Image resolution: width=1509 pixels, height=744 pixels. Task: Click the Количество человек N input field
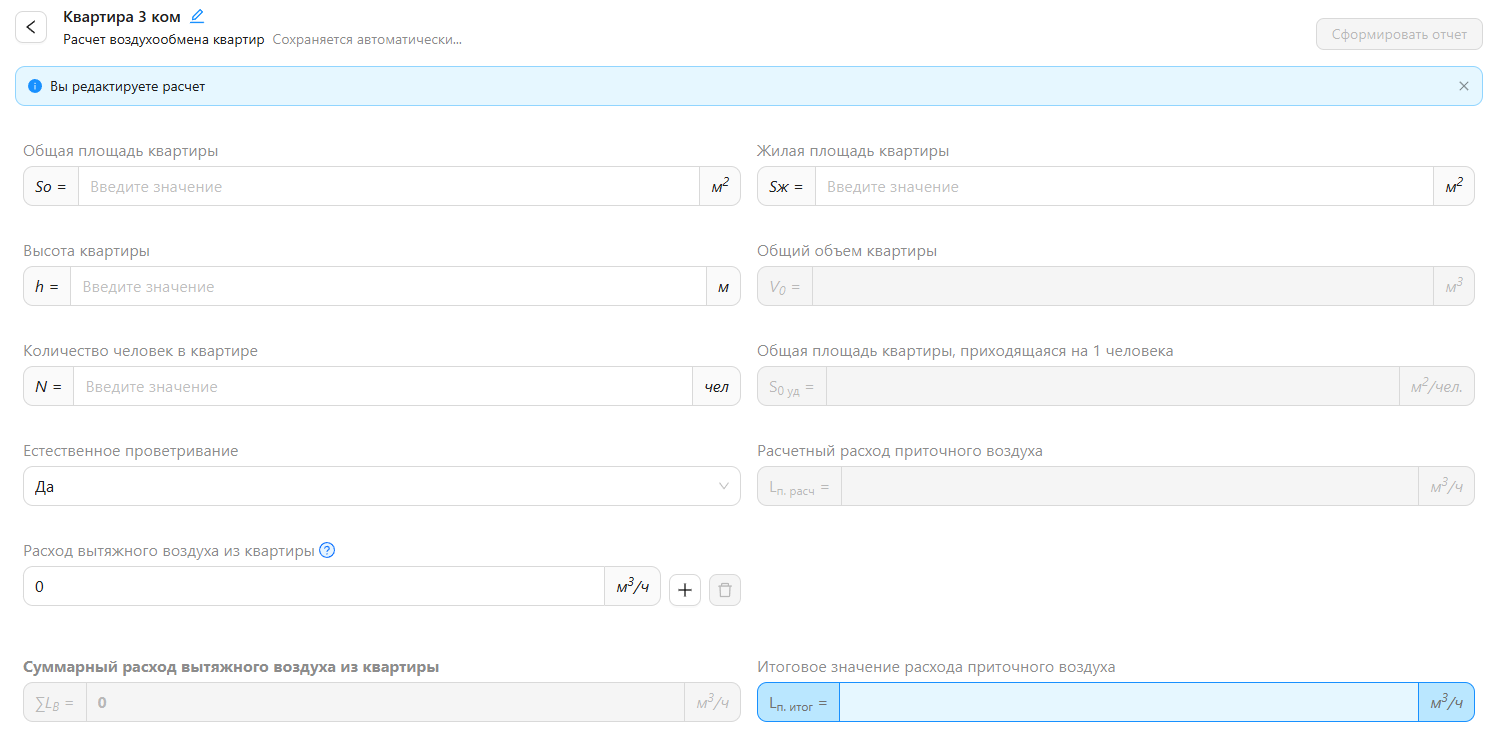point(382,386)
